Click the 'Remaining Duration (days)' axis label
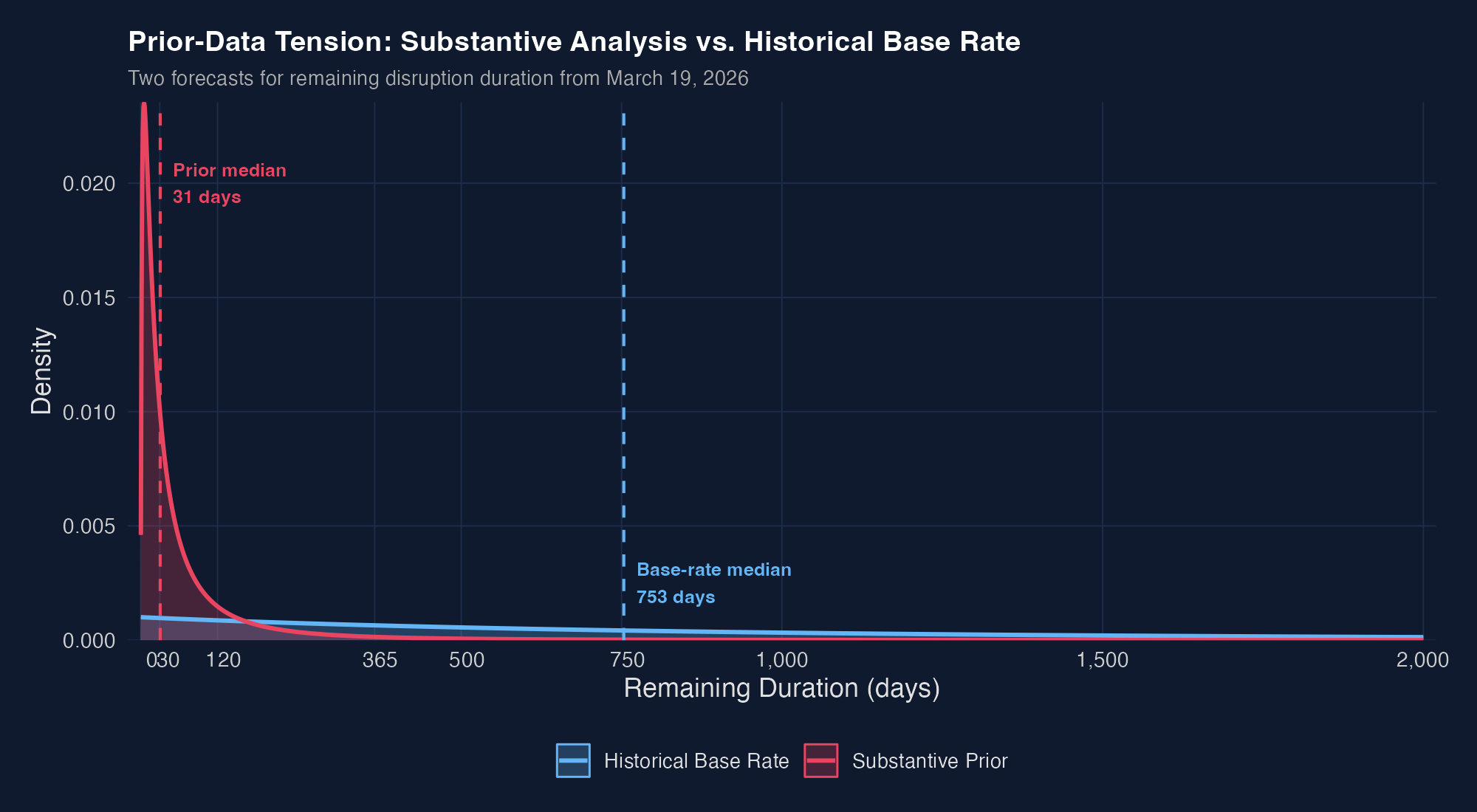This screenshot has height=812, width=1477. 783,687
